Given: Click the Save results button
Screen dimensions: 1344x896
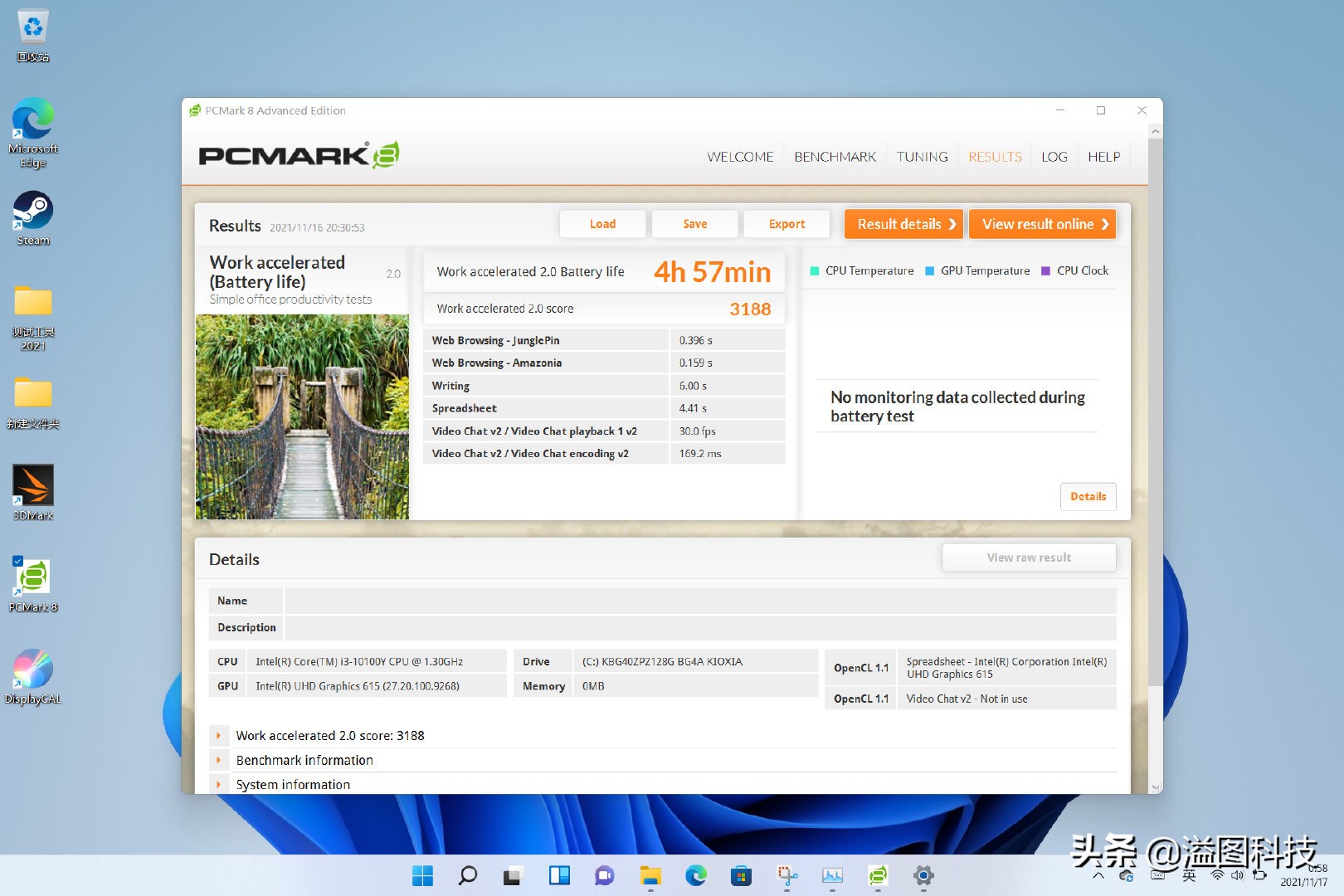Looking at the screenshot, I should click(x=694, y=224).
